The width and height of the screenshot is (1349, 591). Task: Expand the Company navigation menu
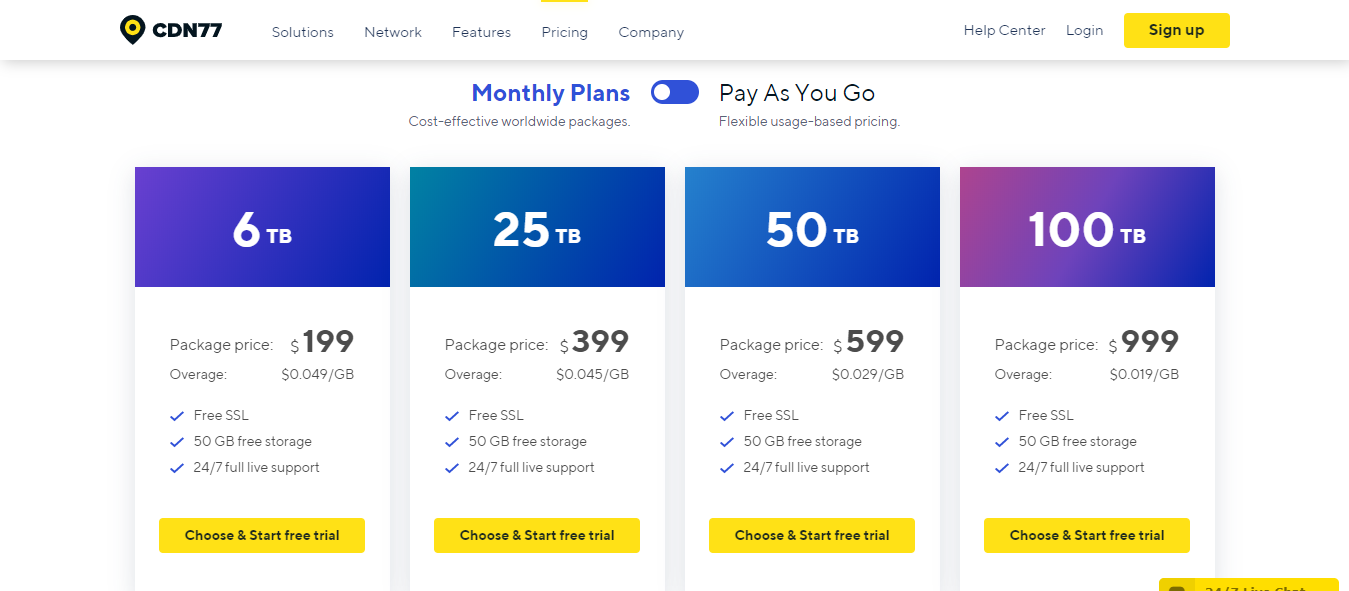click(651, 32)
